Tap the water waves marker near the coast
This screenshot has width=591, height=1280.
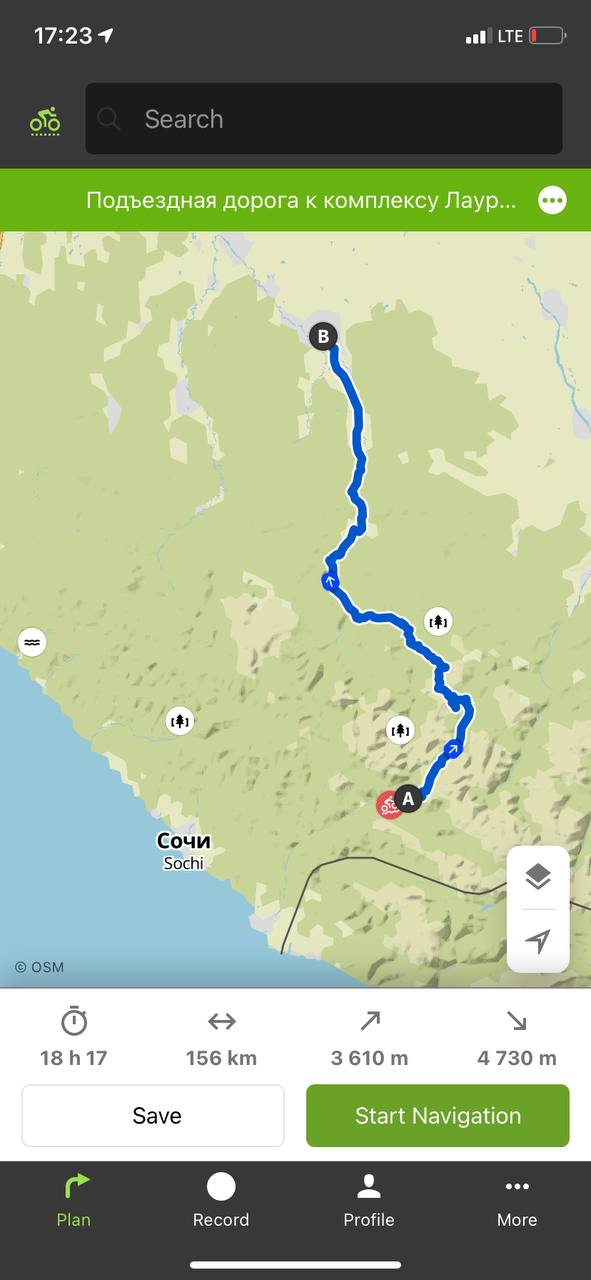(32, 641)
